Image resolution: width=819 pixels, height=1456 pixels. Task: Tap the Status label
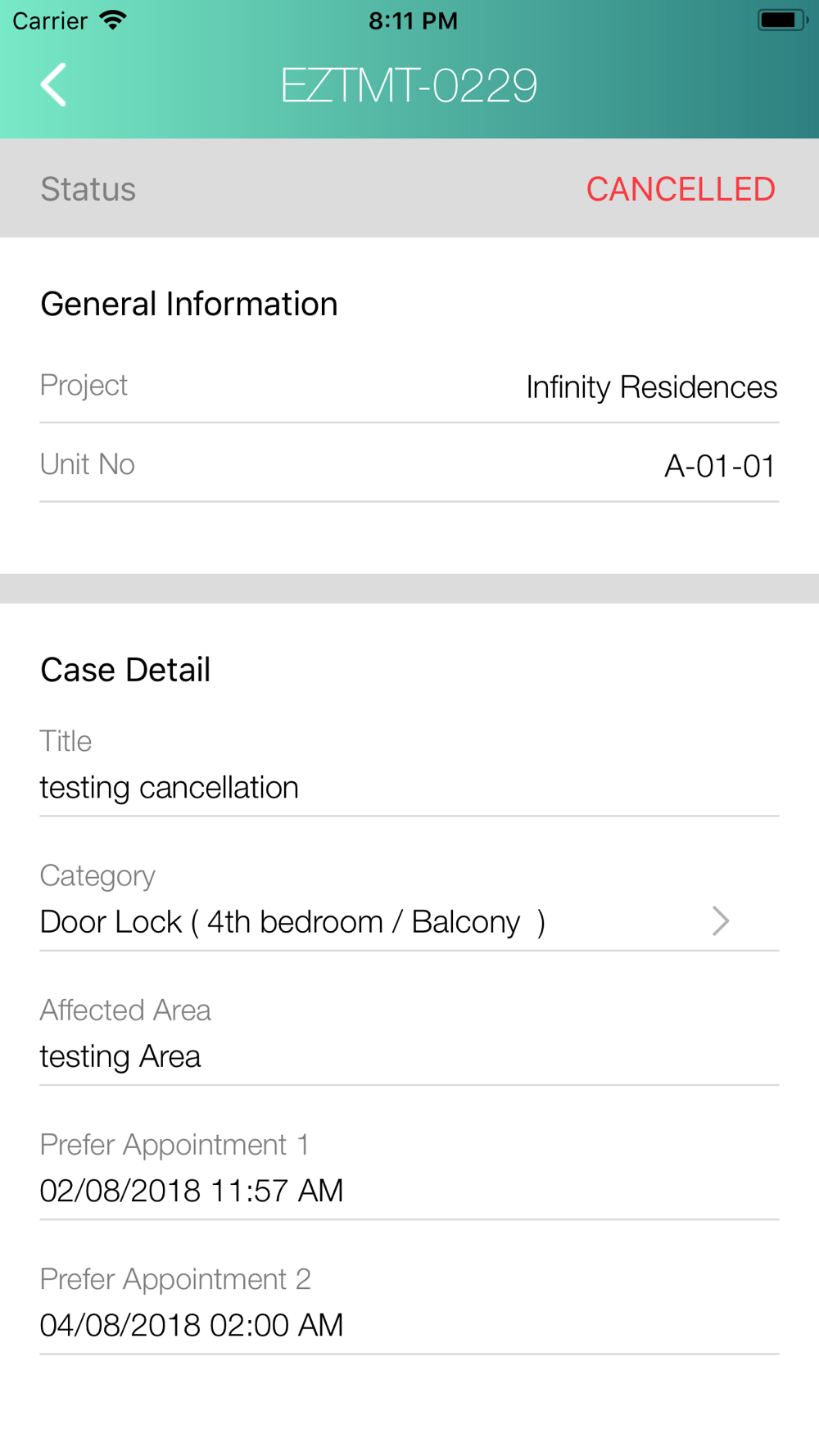point(88,189)
